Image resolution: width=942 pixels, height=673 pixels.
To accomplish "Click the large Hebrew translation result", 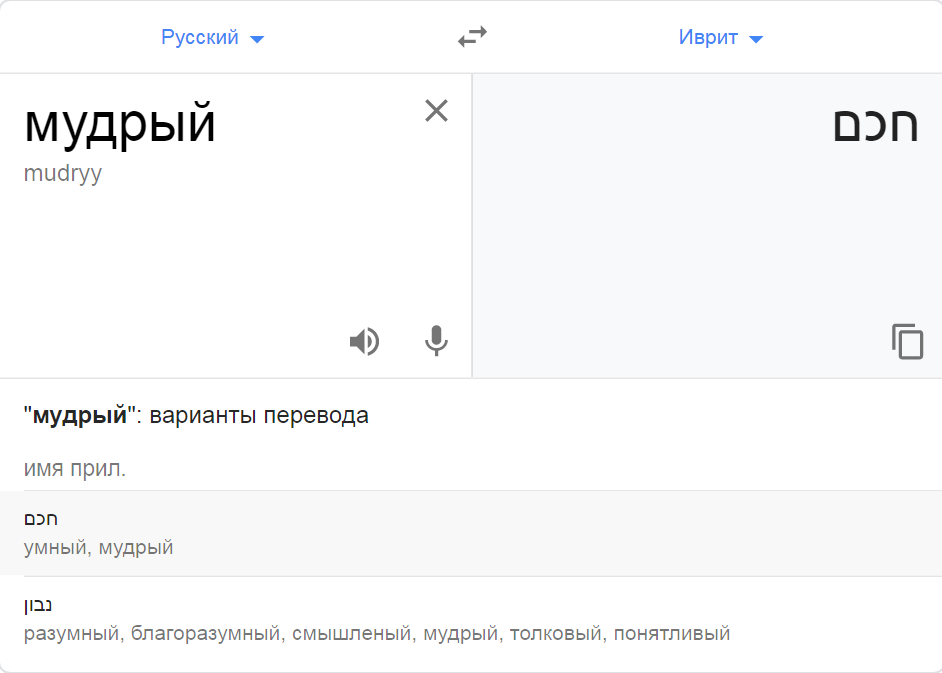I will [x=875, y=125].
